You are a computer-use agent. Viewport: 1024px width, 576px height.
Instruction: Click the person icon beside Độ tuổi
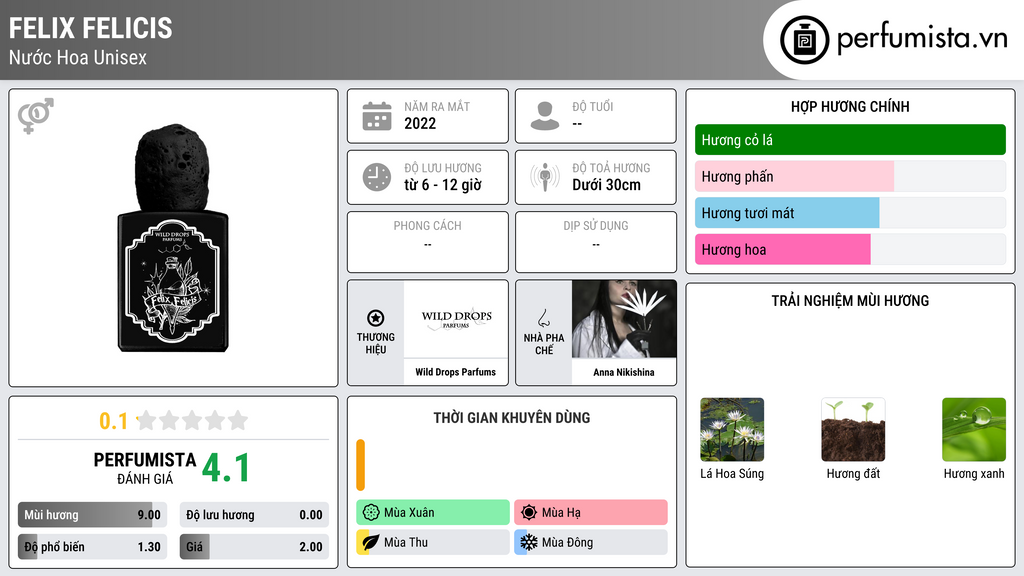pyautogui.click(x=545, y=116)
